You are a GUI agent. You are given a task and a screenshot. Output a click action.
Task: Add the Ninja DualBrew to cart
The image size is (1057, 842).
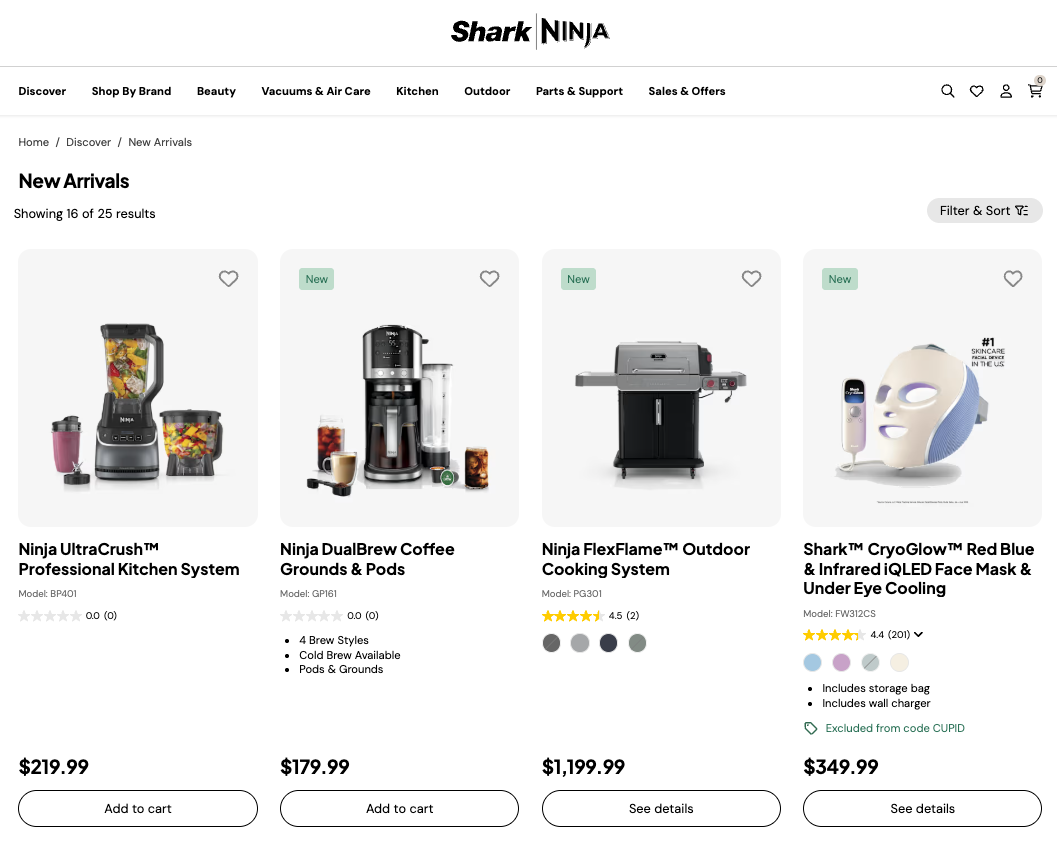399,808
